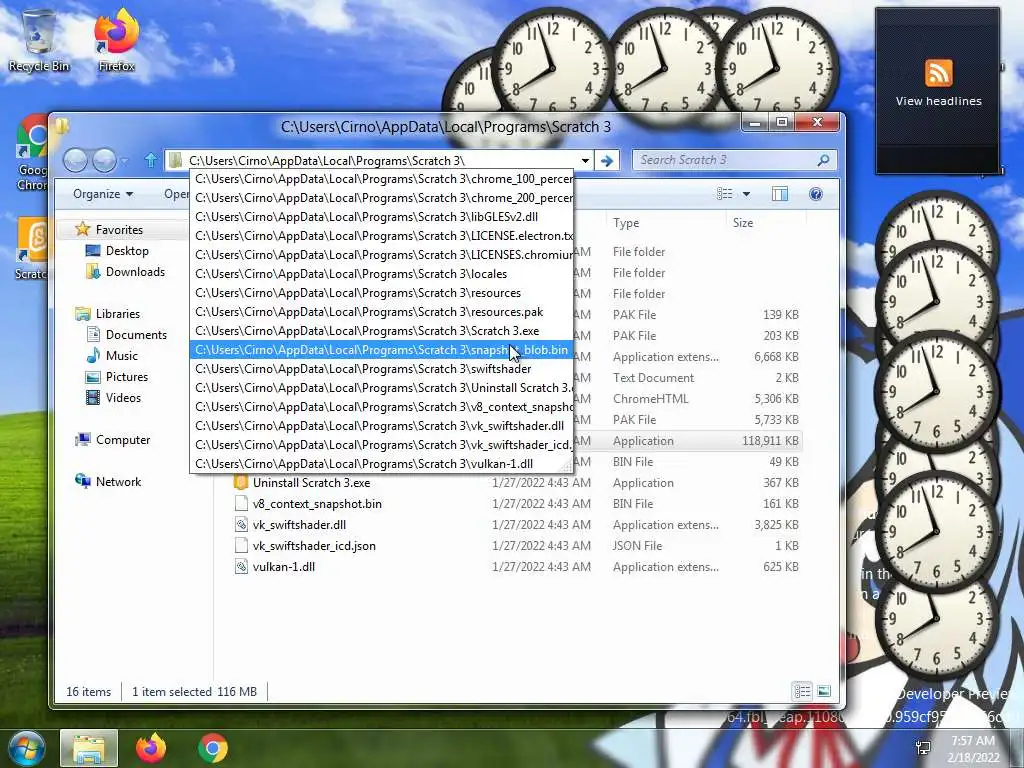Click the search magnifier icon
This screenshot has height=768, width=1024.
(x=824, y=160)
